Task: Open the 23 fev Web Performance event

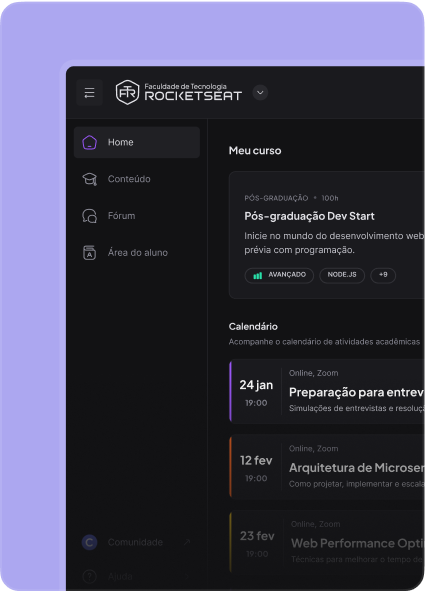Action: pos(327,542)
